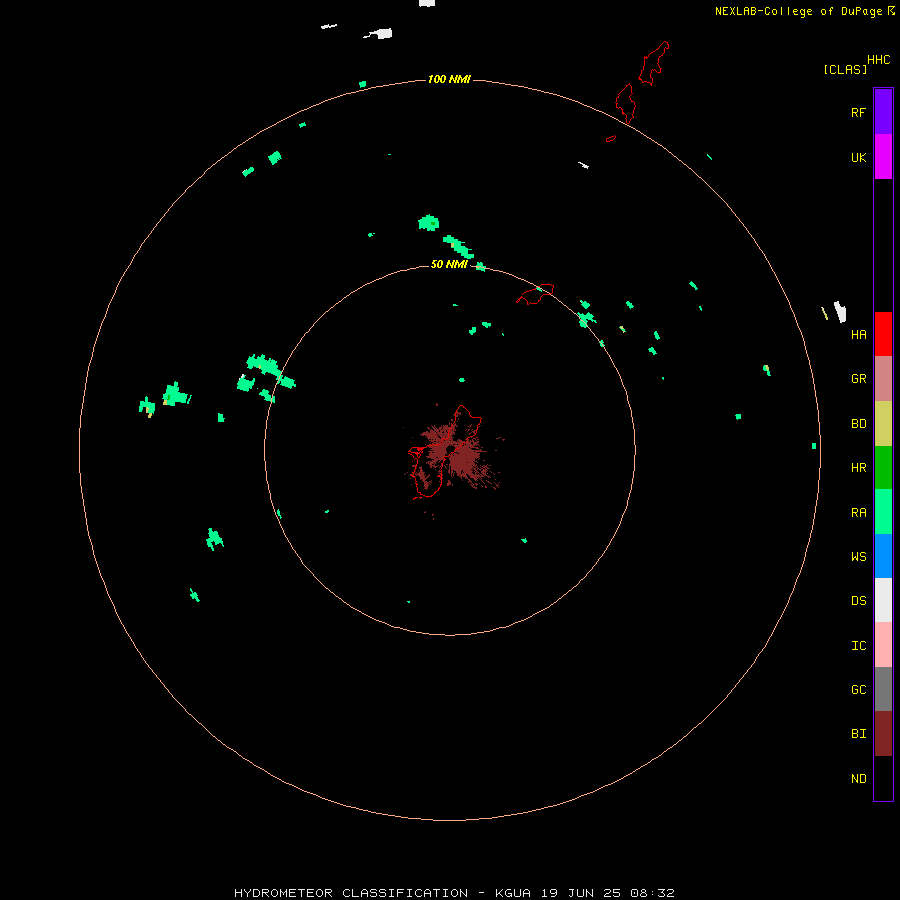Pick the RA light green legend swatch

pyautogui.click(x=883, y=511)
